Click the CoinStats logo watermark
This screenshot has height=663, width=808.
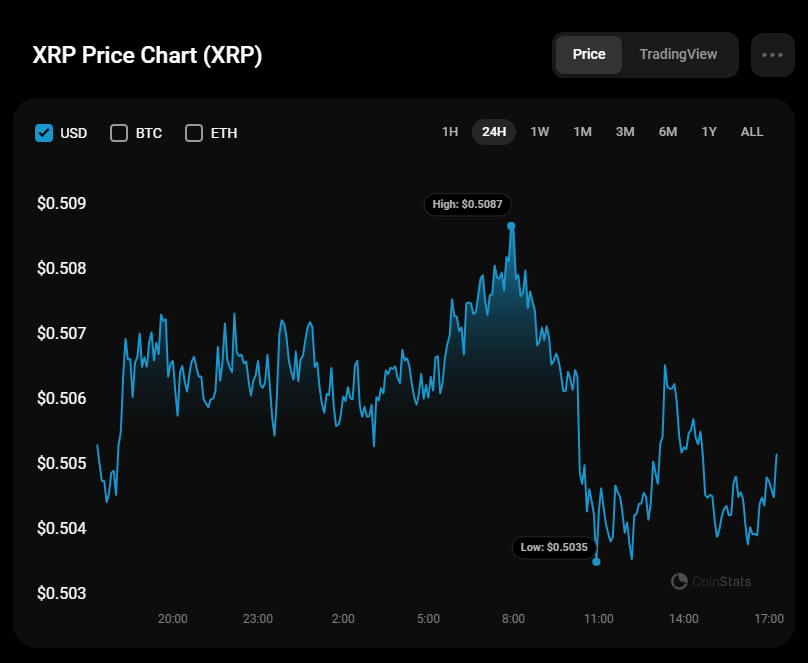(710, 581)
